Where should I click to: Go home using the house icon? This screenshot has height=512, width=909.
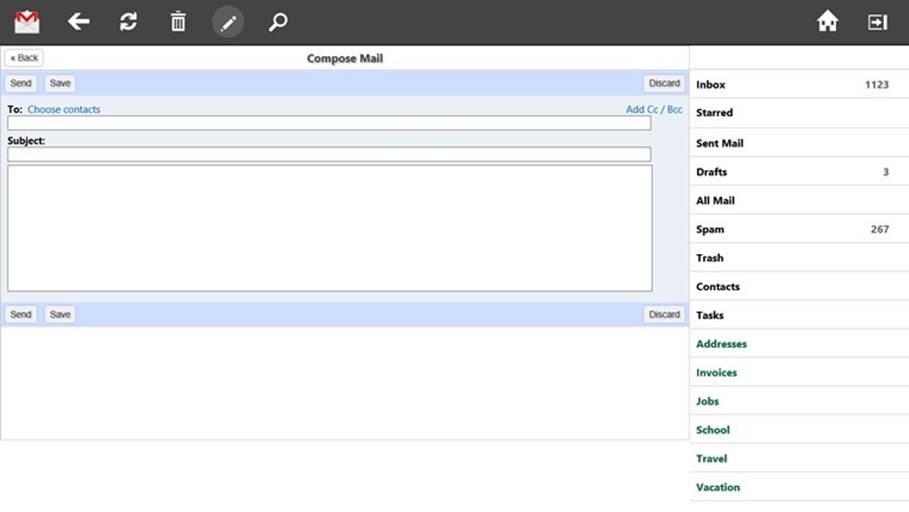827,22
